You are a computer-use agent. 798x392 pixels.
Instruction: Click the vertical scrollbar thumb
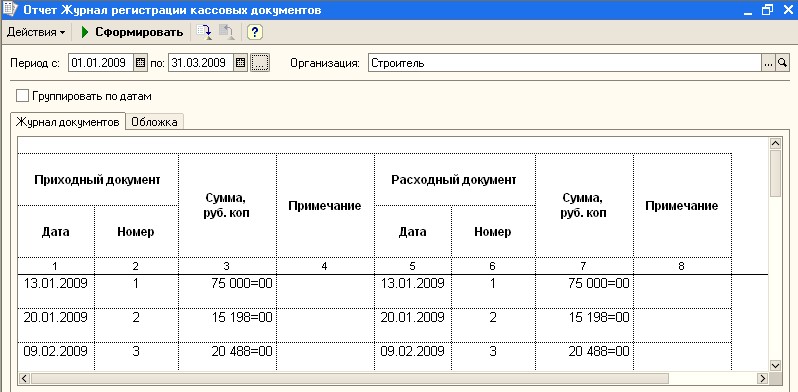[775, 174]
